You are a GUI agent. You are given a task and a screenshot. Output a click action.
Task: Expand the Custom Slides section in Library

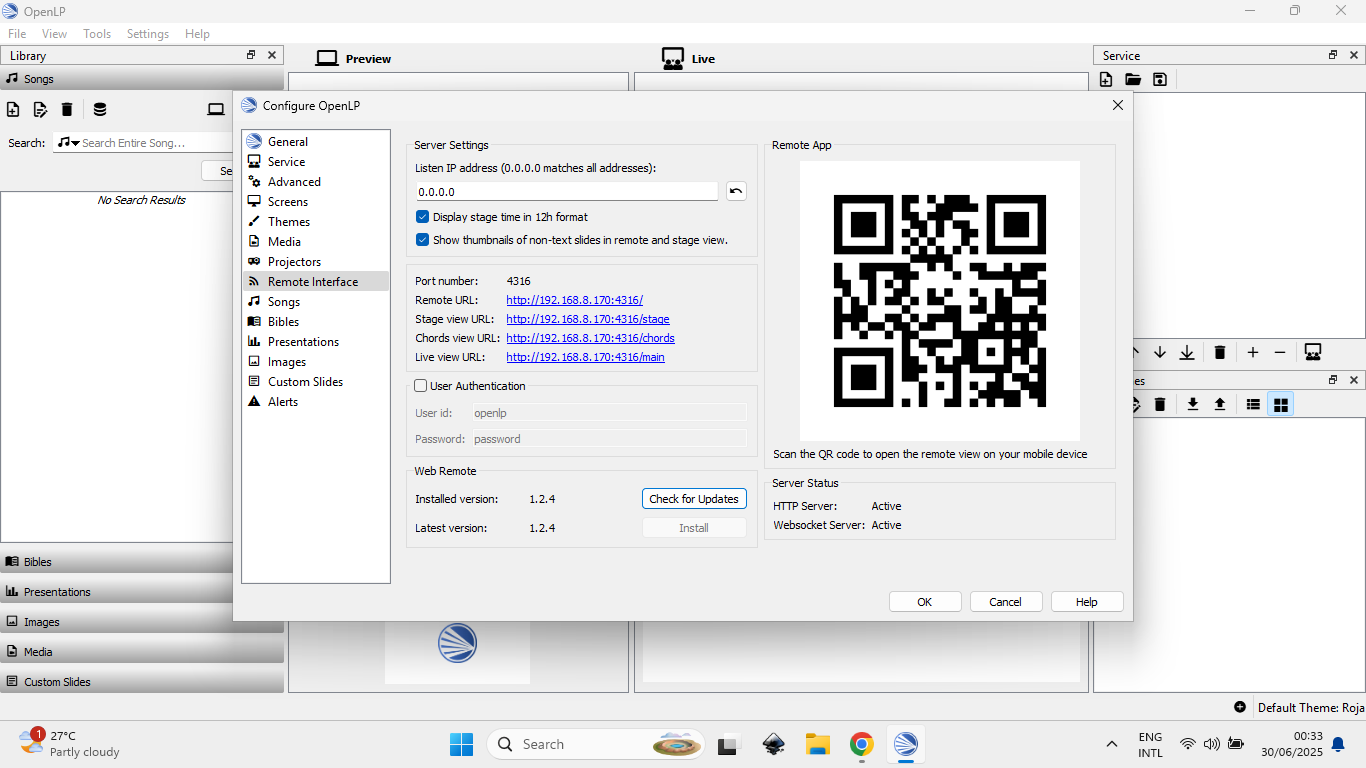click(x=142, y=682)
